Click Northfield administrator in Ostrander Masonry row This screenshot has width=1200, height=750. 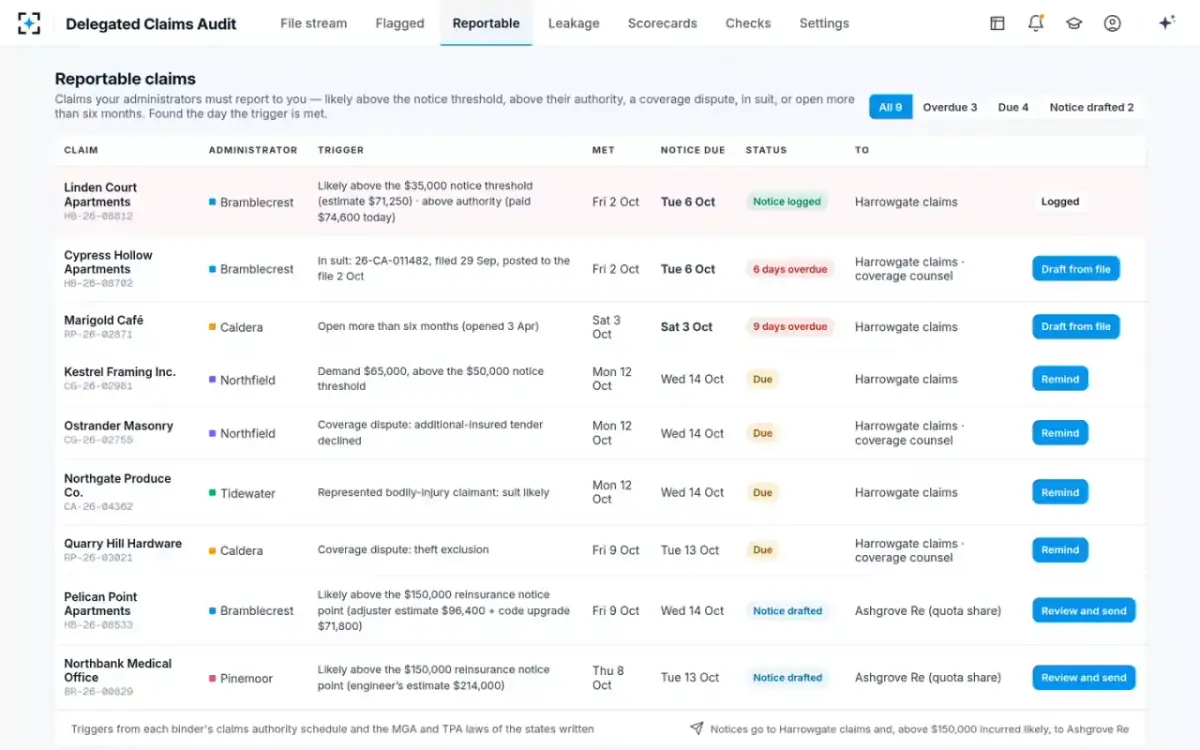[248, 433]
